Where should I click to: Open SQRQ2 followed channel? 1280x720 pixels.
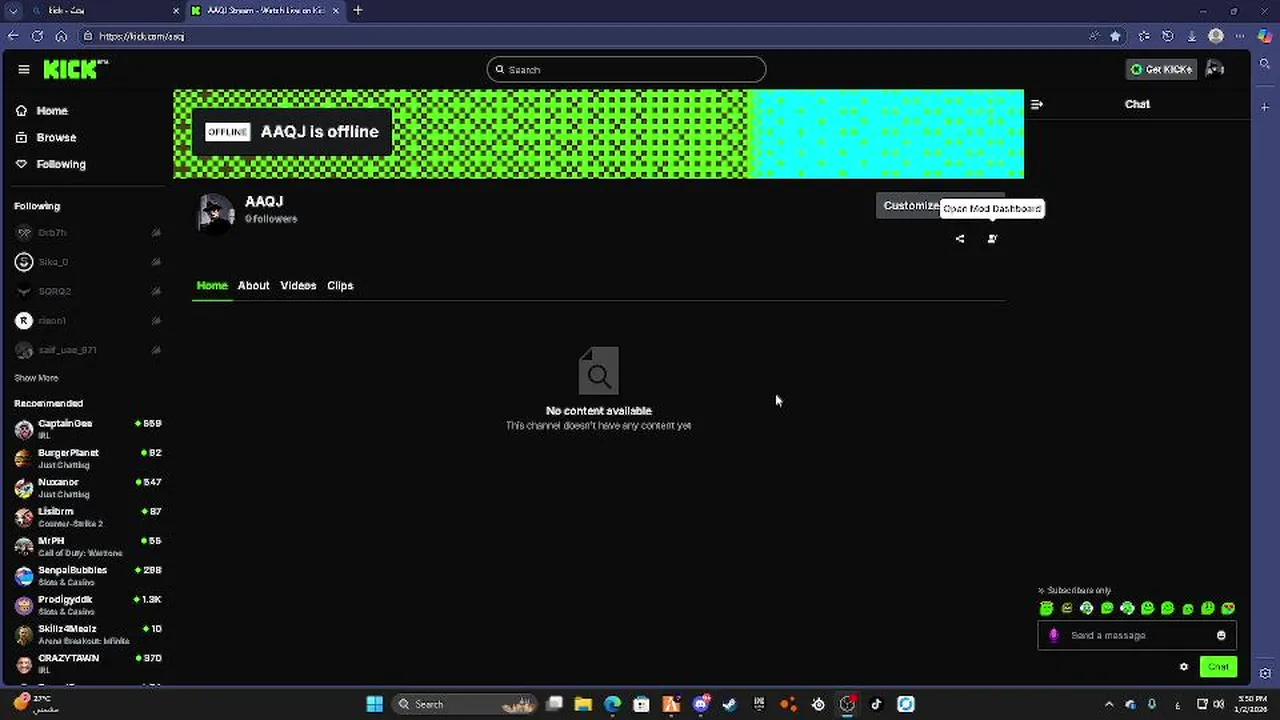pyautogui.click(x=88, y=291)
